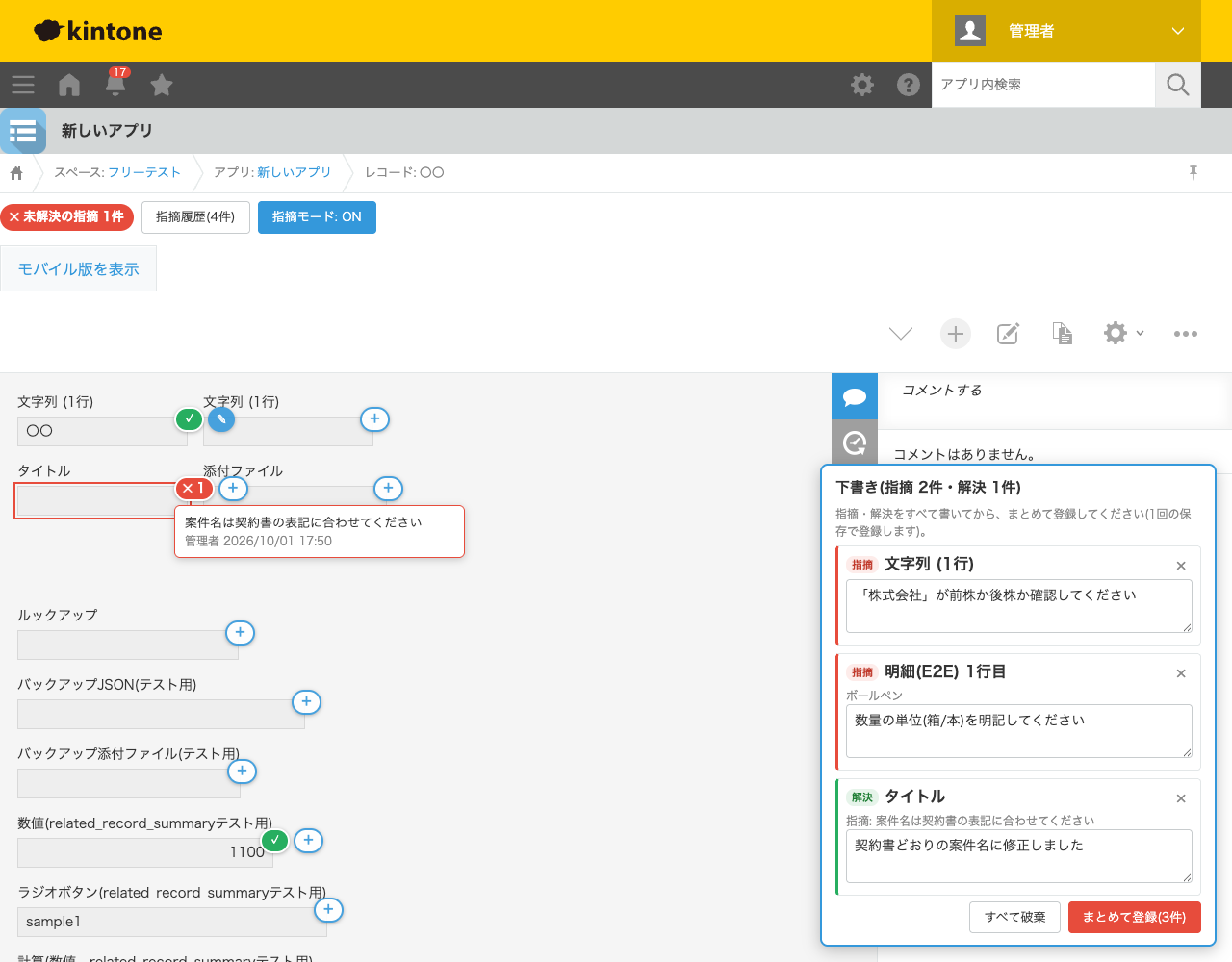Screen dimensions: 1232x962
Task: Add a remark on ルックアップ field
Action: [240, 633]
